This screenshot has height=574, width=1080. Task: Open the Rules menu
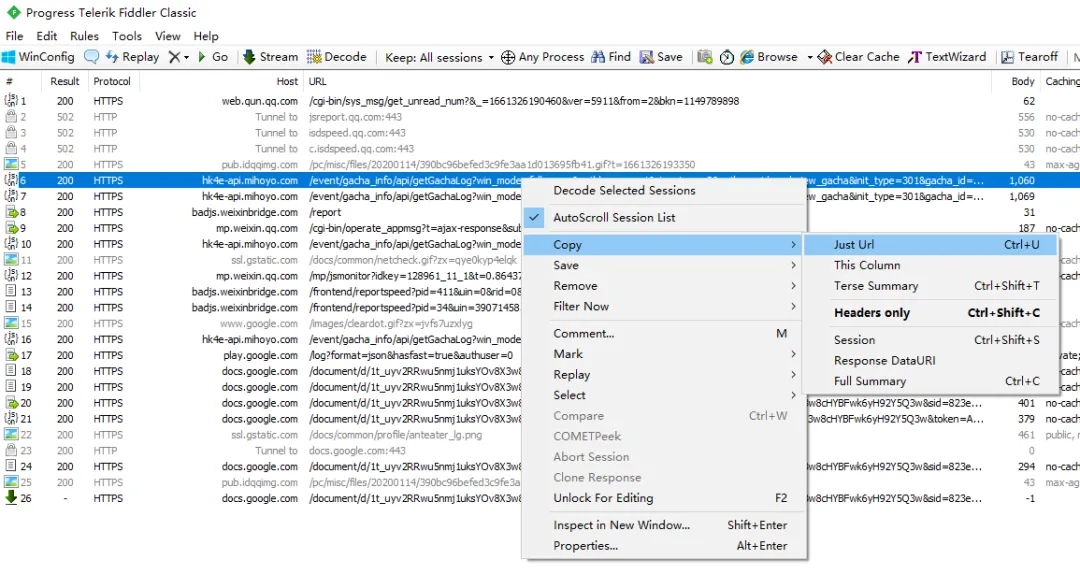point(84,36)
